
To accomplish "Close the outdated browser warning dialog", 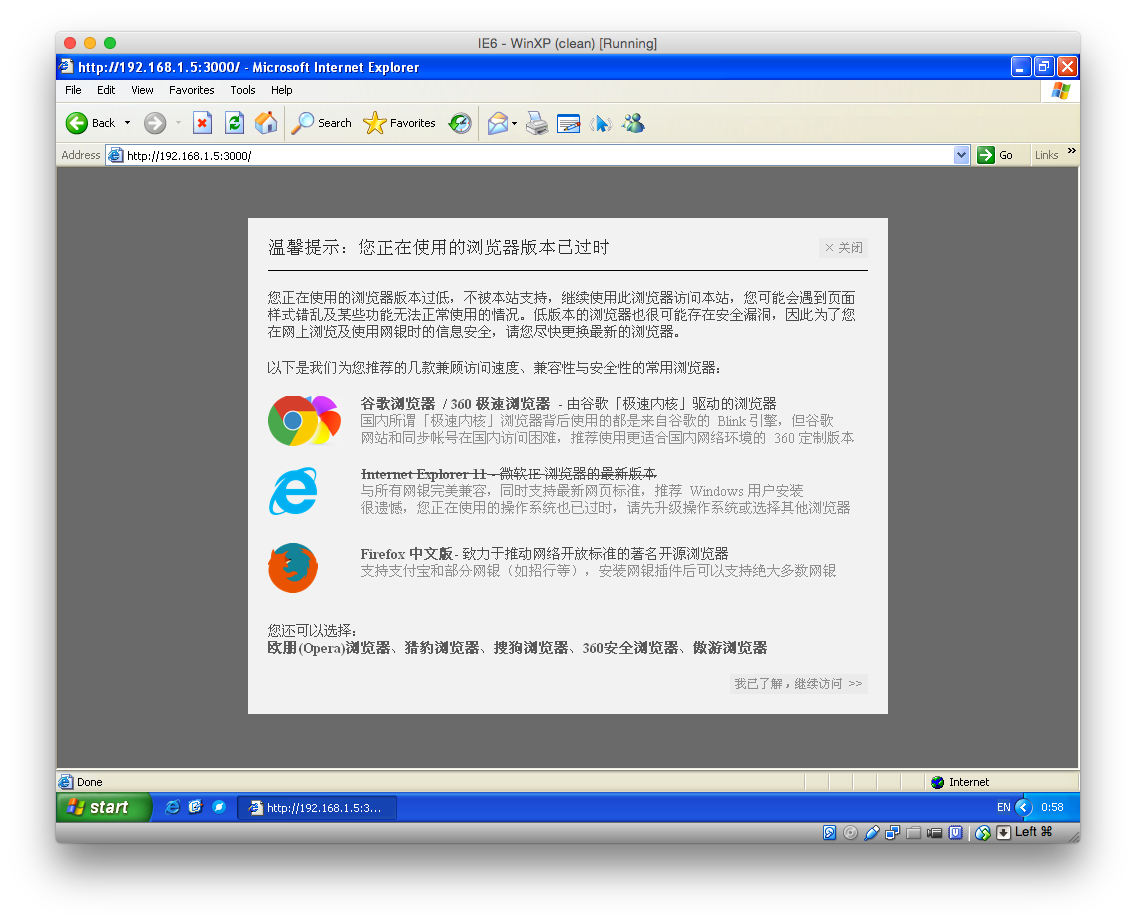I will 843,248.
